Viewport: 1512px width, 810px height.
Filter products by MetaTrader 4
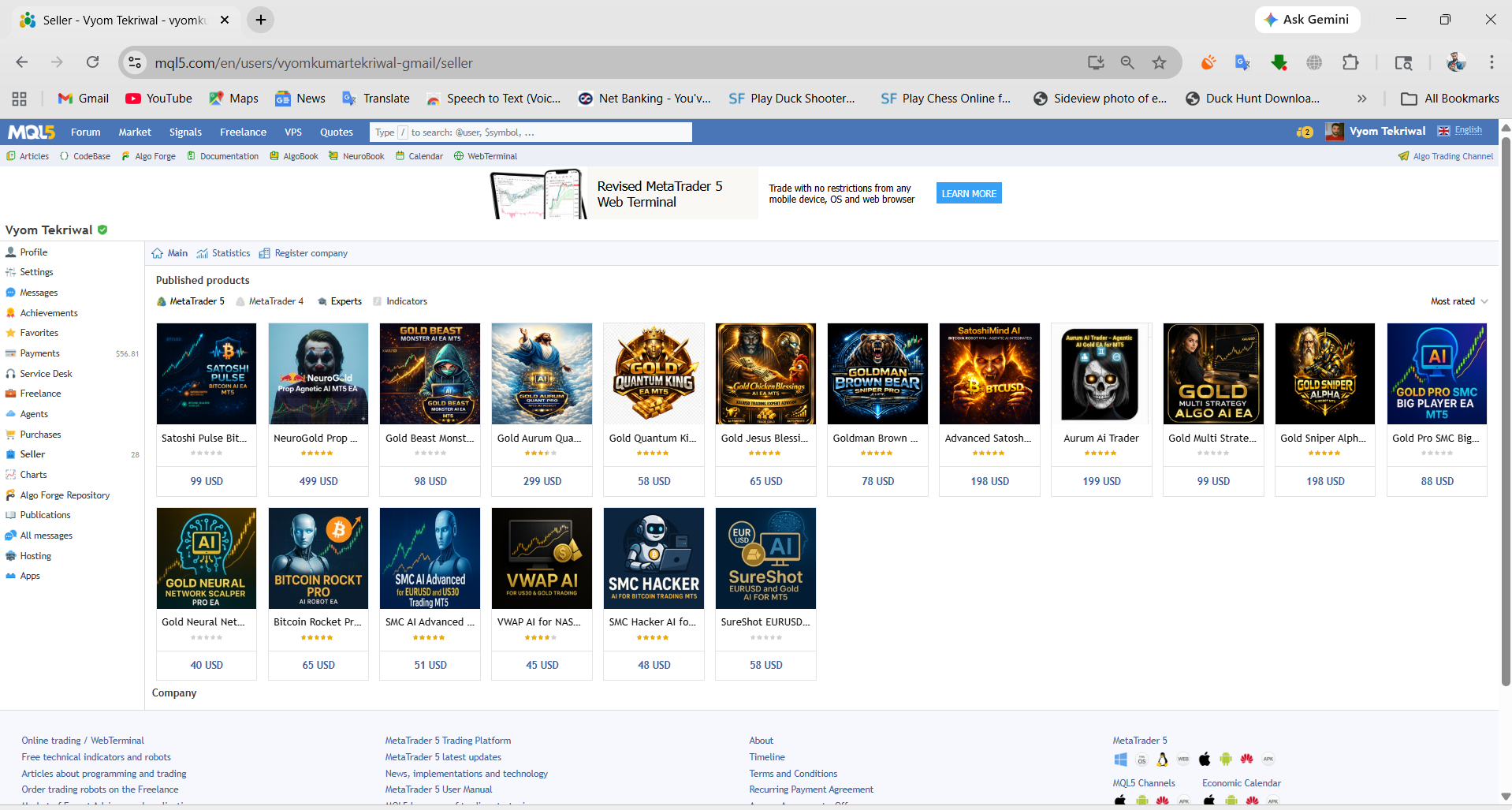coord(270,301)
